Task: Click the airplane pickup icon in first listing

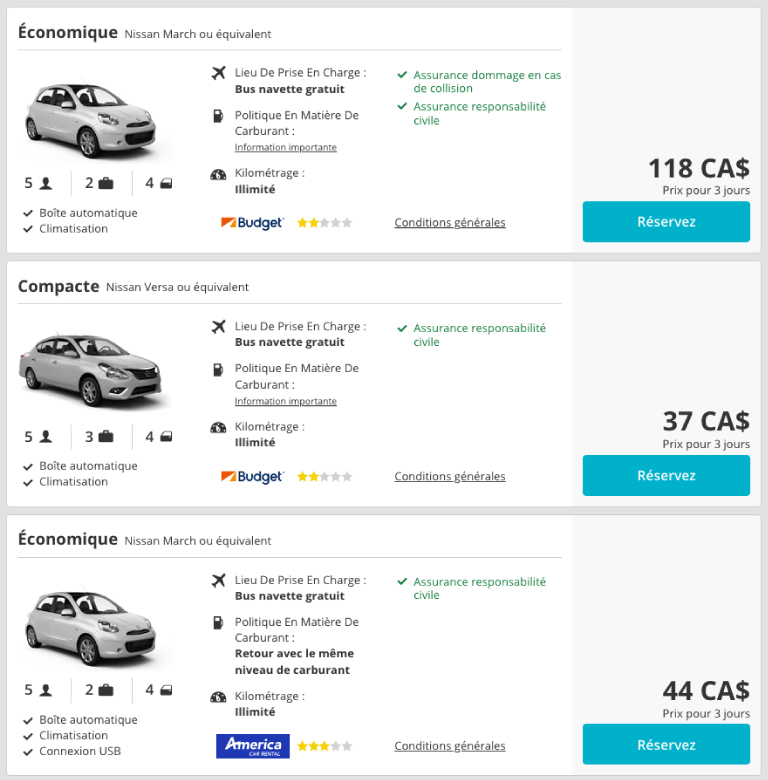Action: pos(218,73)
